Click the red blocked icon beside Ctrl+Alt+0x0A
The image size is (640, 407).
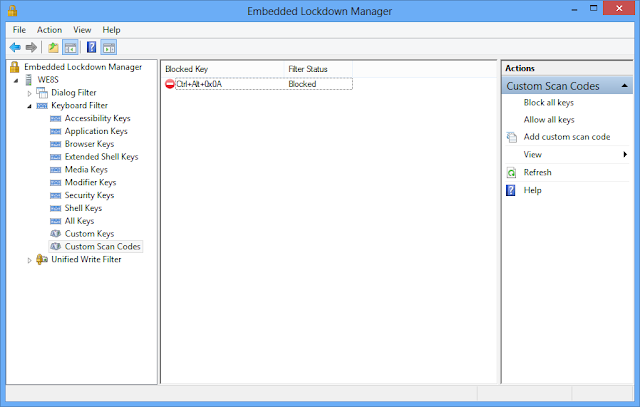pos(170,84)
